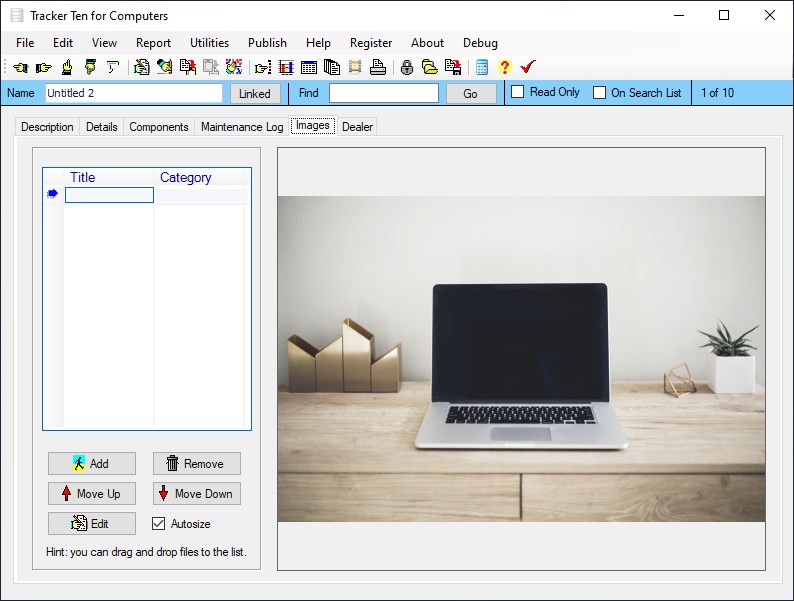Open the About menu
Screen dimensions: 794x601
tap(427, 43)
